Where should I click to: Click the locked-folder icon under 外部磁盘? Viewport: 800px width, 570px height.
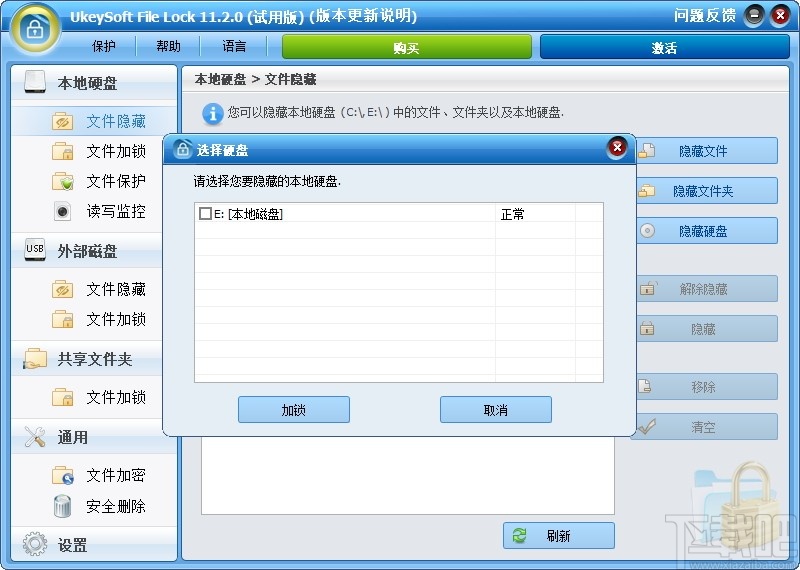pyautogui.click(x=62, y=319)
